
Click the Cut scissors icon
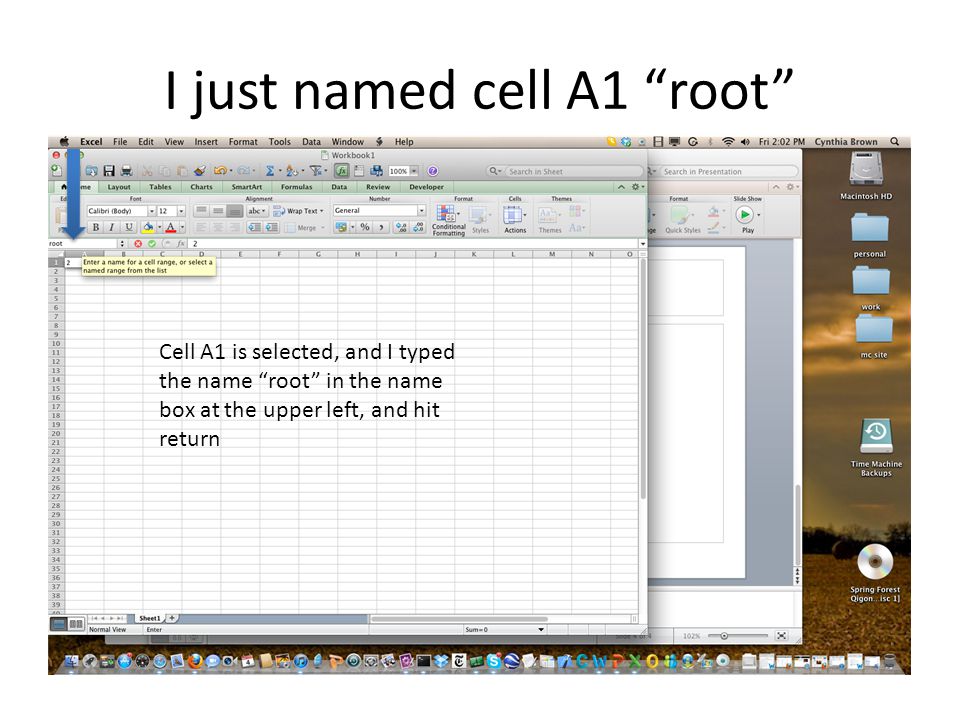click(148, 171)
